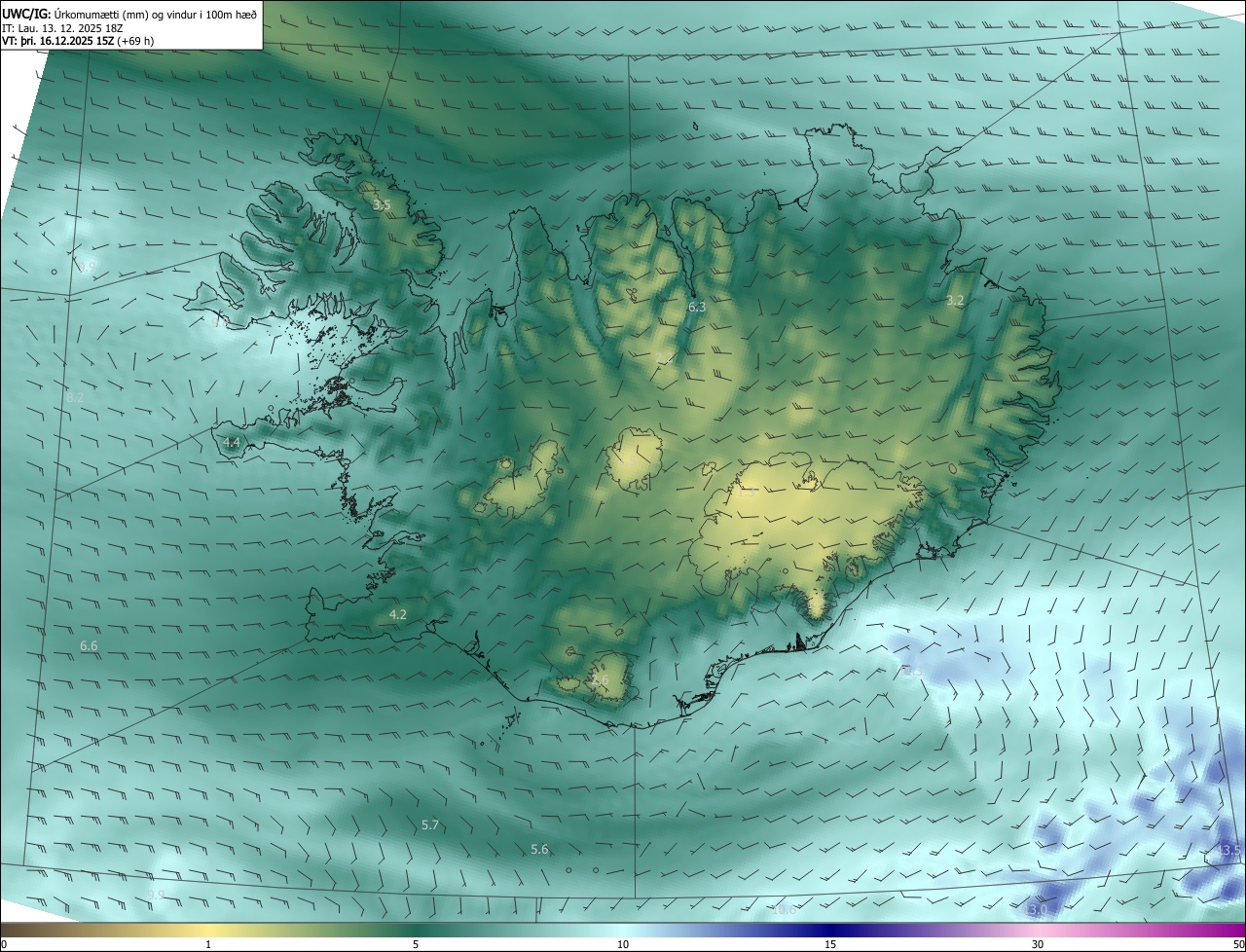This screenshot has width=1246, height=952.
Task: Click the 13.0 value above the color bar
Action: [x=1036, y=909]
